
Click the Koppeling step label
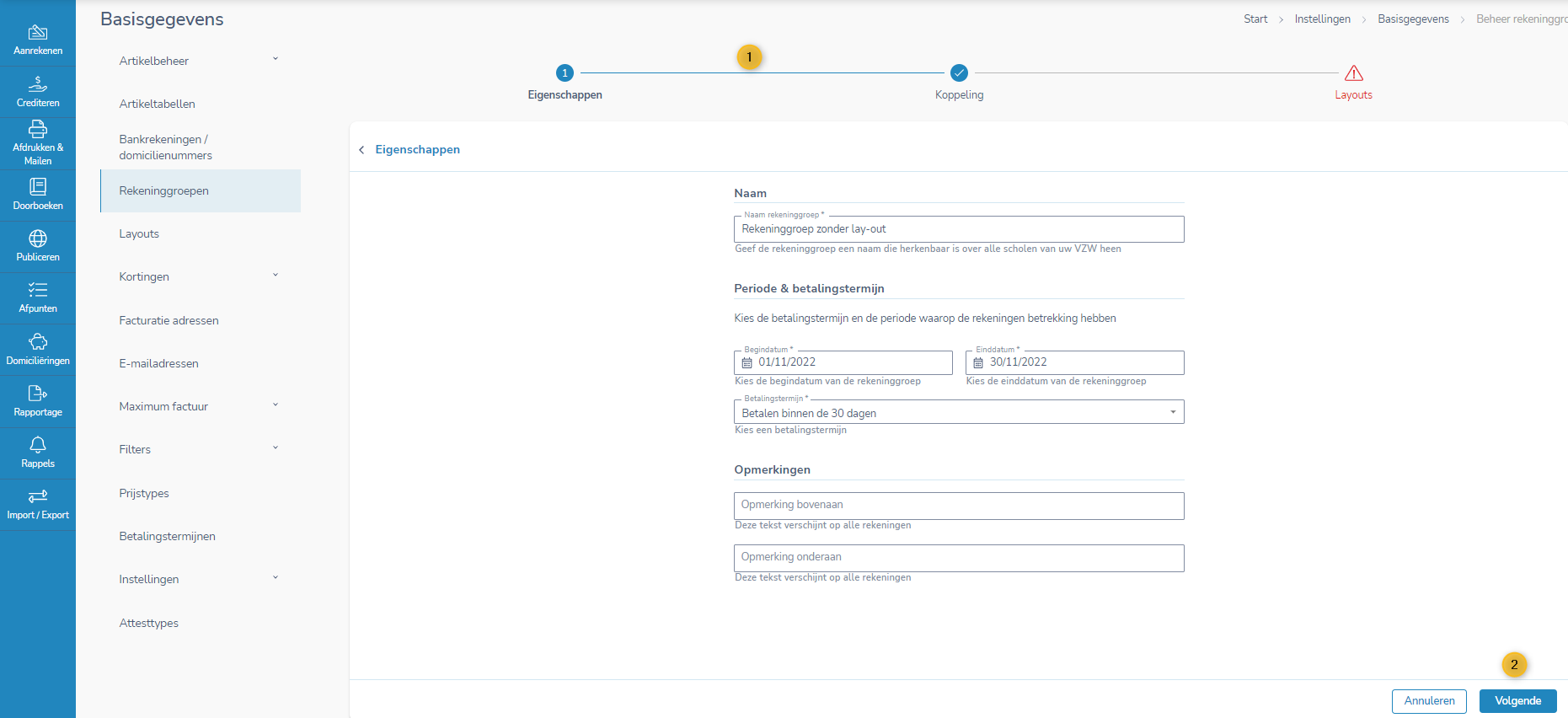click(x=959, y=95)
